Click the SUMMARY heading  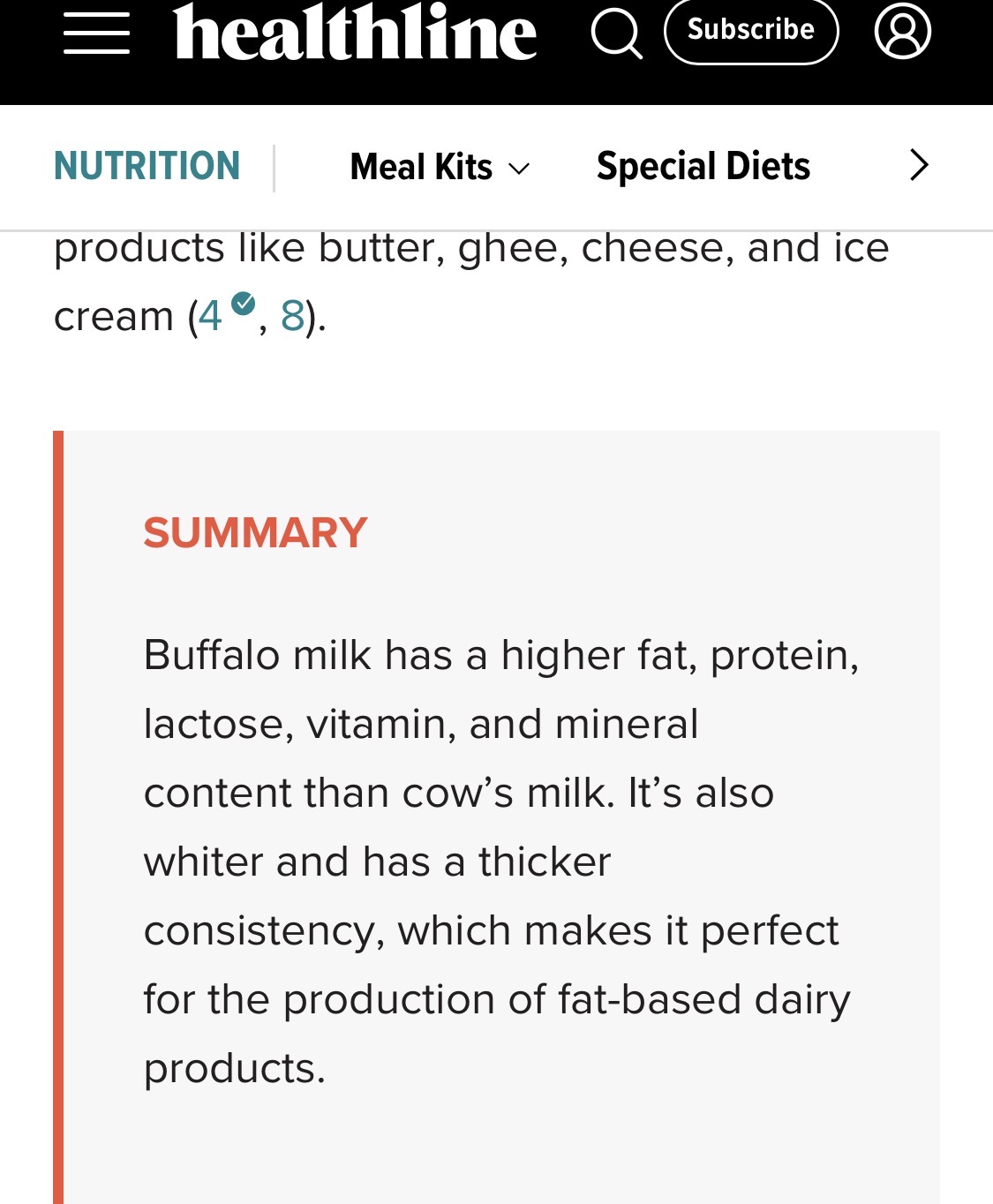click(x=255, y=533)
